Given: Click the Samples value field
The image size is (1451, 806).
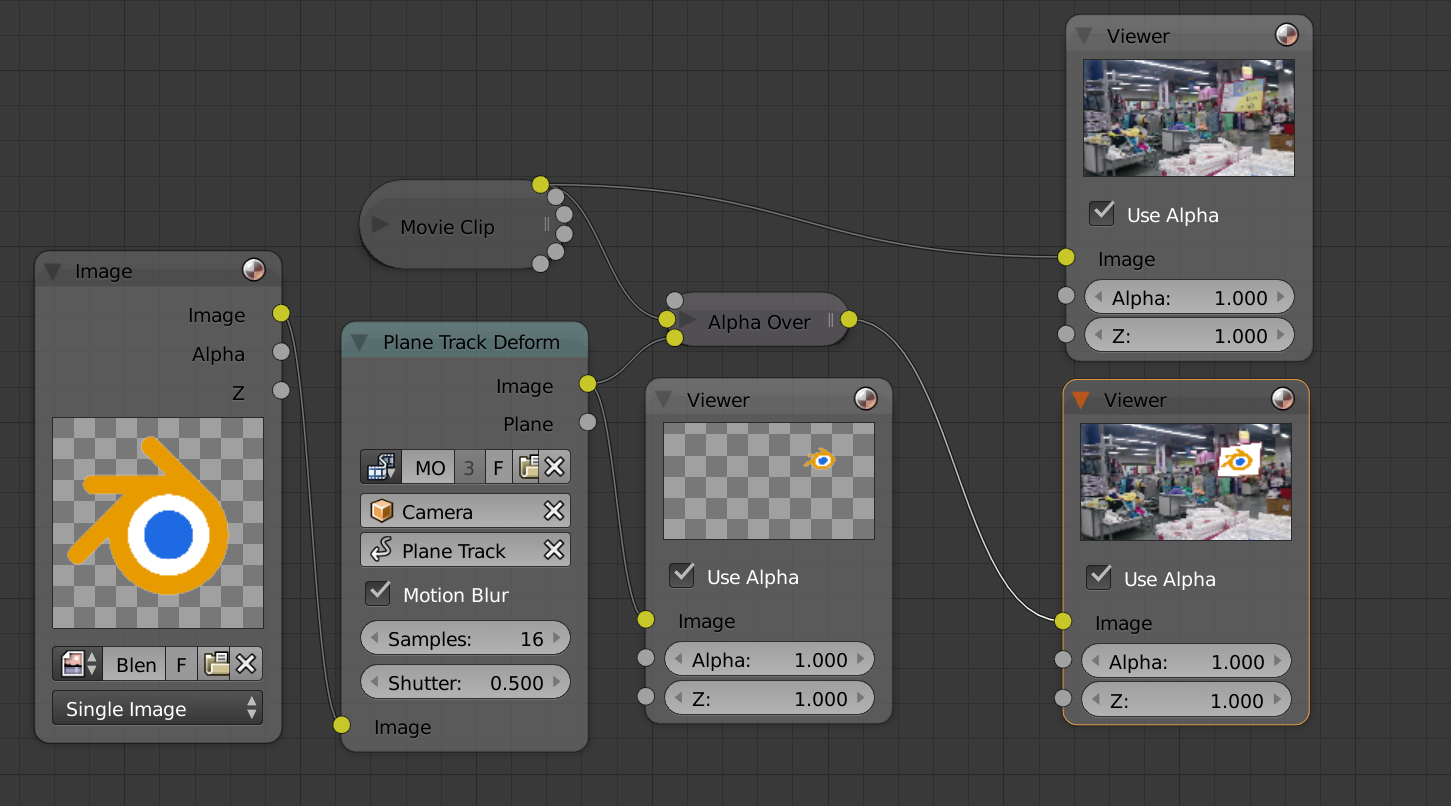Looking at the screenshot, I should (465, 639).
